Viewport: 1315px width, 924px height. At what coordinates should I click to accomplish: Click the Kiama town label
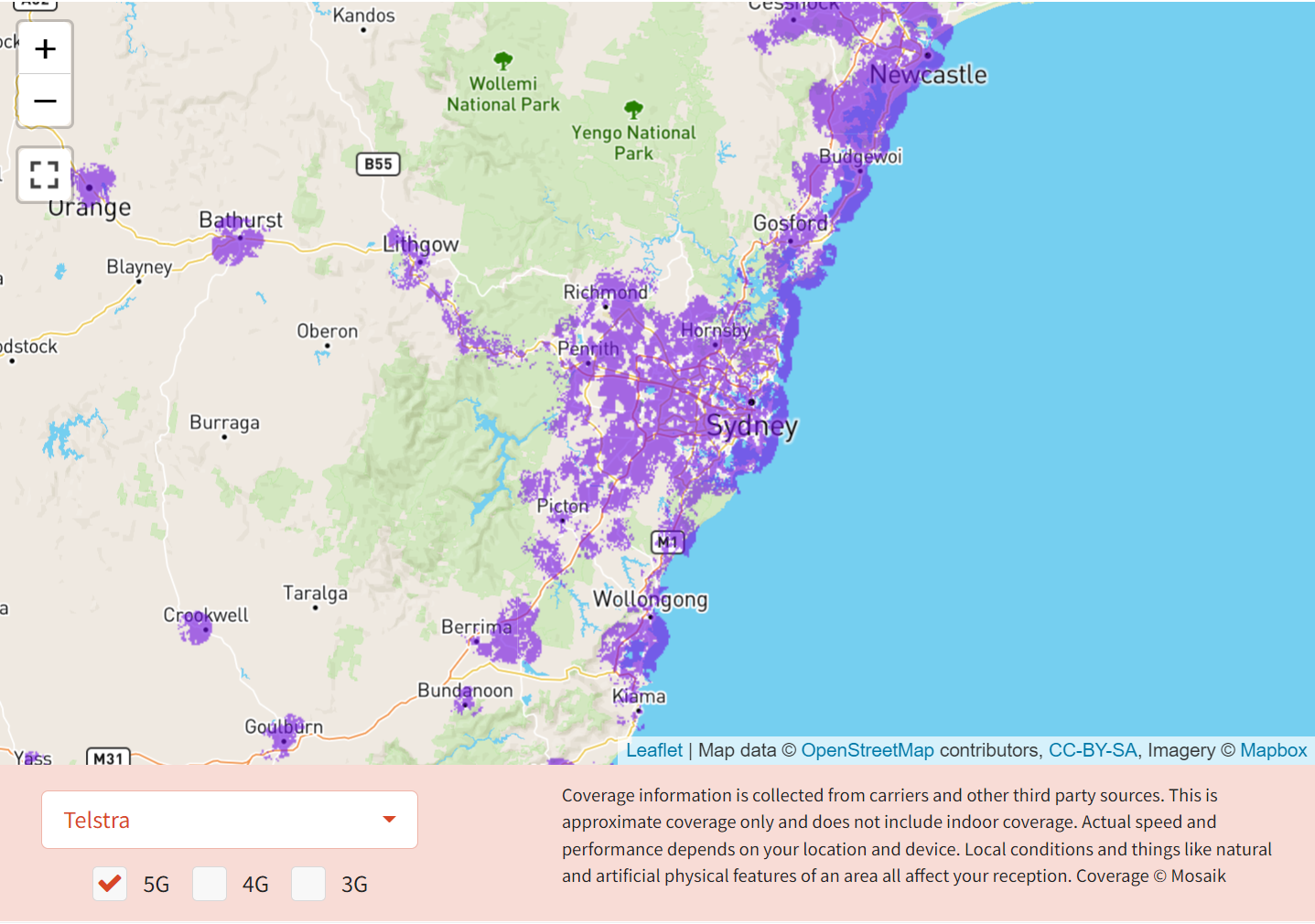pyautogui.click(x=639, y=696)
